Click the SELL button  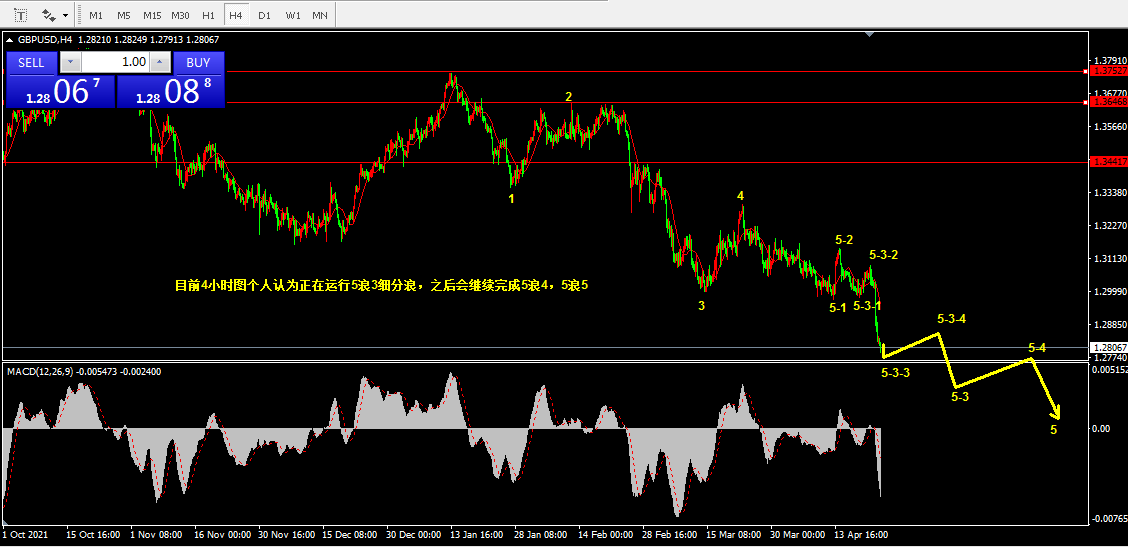click(31, 63)
